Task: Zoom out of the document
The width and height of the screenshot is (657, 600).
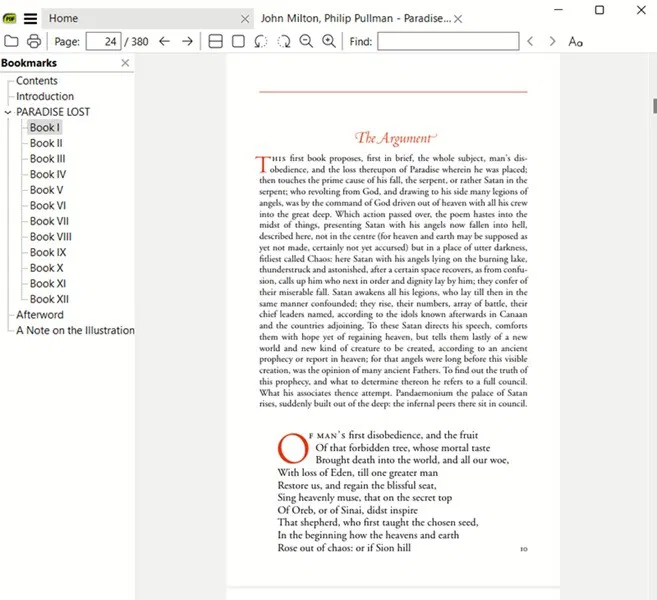Action: (x=306, y=41)
